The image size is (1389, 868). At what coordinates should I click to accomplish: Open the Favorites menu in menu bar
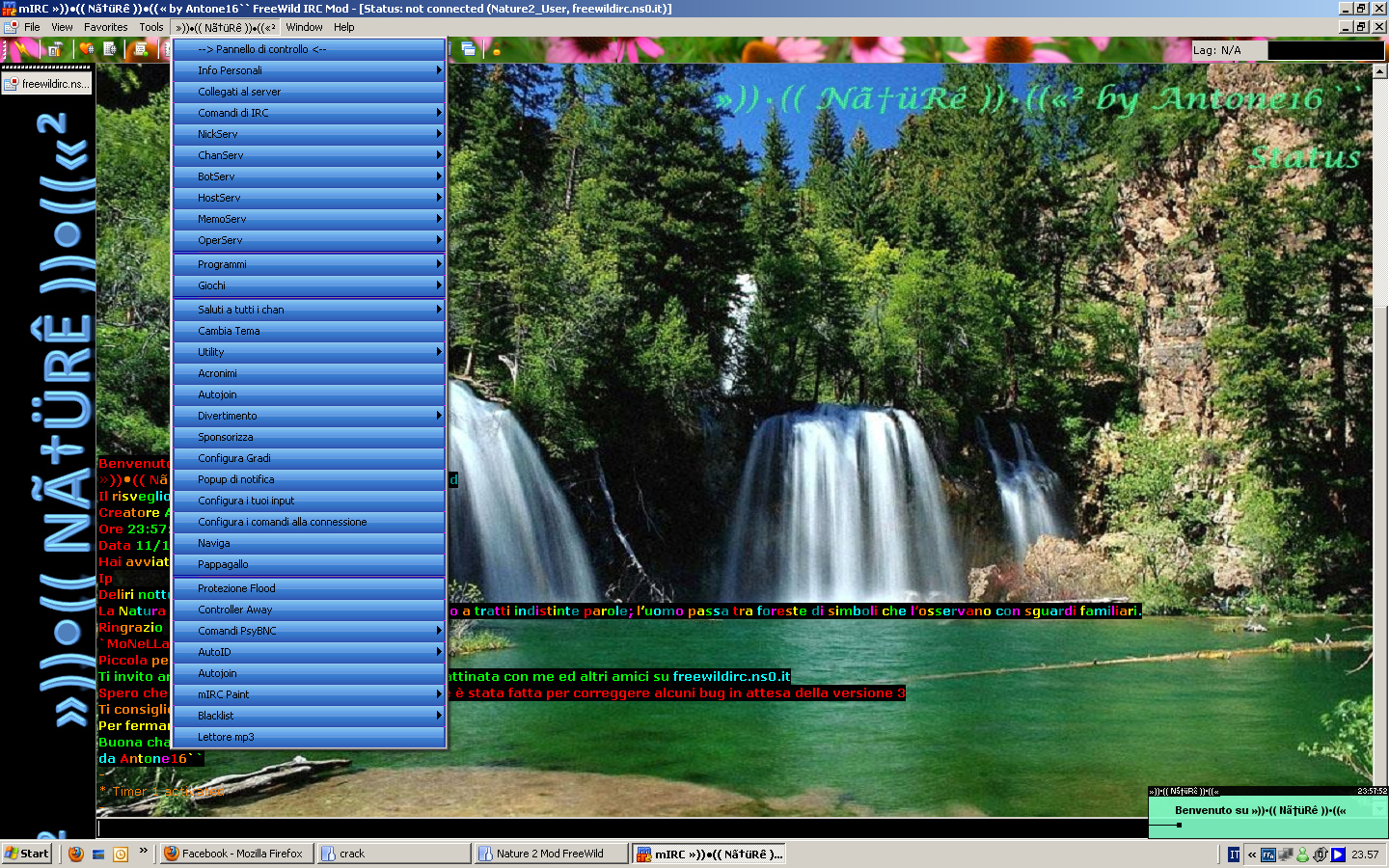pyautogui.click(x=105, y=27)
